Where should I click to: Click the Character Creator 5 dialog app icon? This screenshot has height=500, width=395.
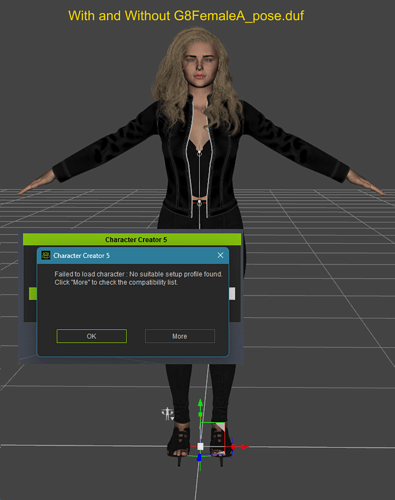click(x=46, y=255)
